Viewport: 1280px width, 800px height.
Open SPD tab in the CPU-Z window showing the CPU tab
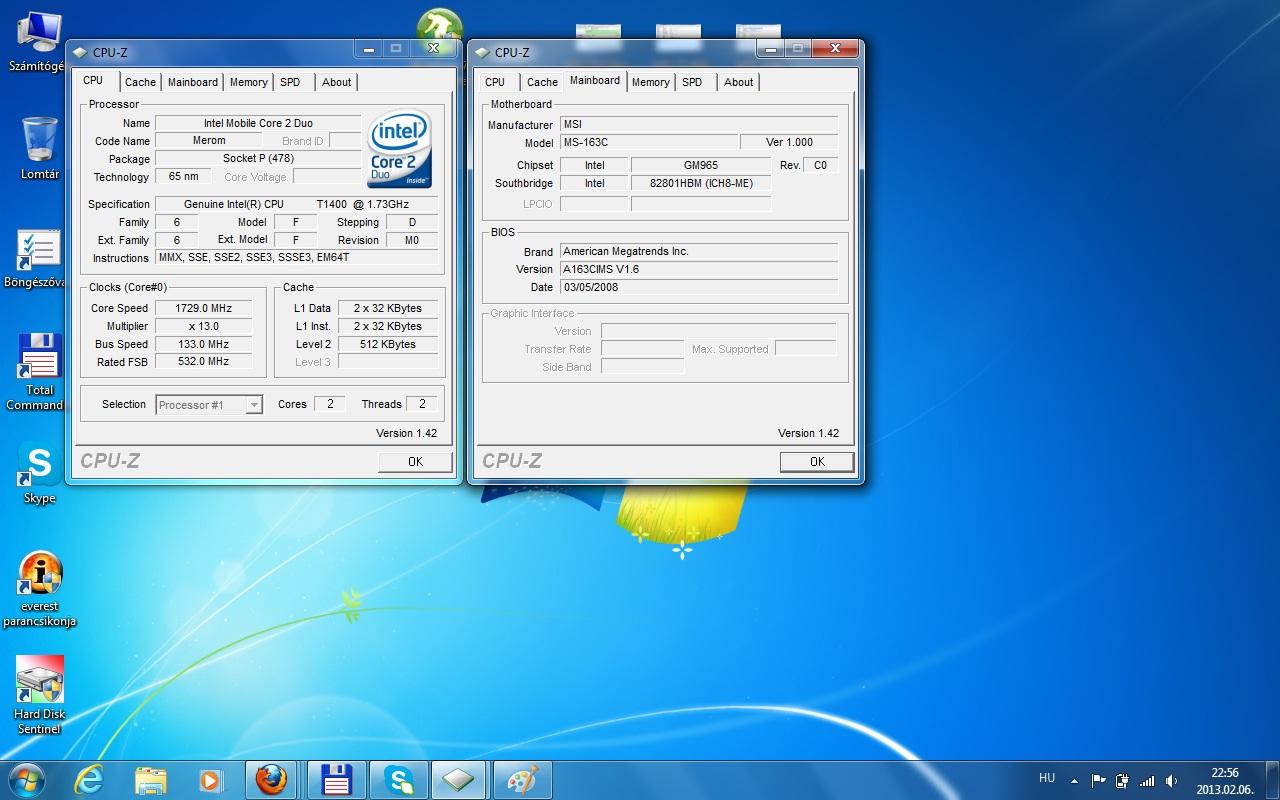point(290,82)
